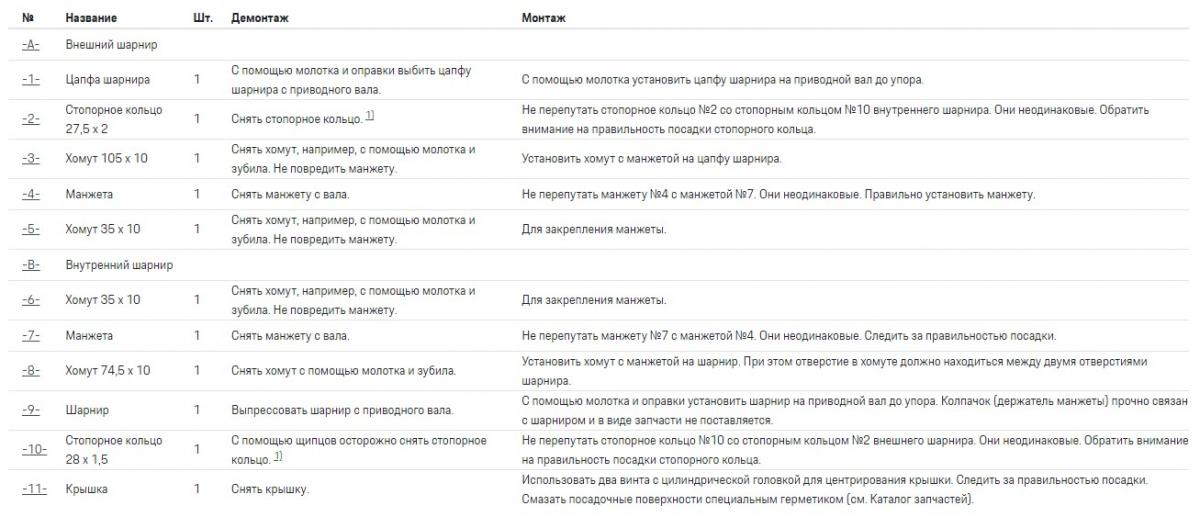Click the -2- link for Стопорное кольцо 27,5 x 2

tap(30, 119)
